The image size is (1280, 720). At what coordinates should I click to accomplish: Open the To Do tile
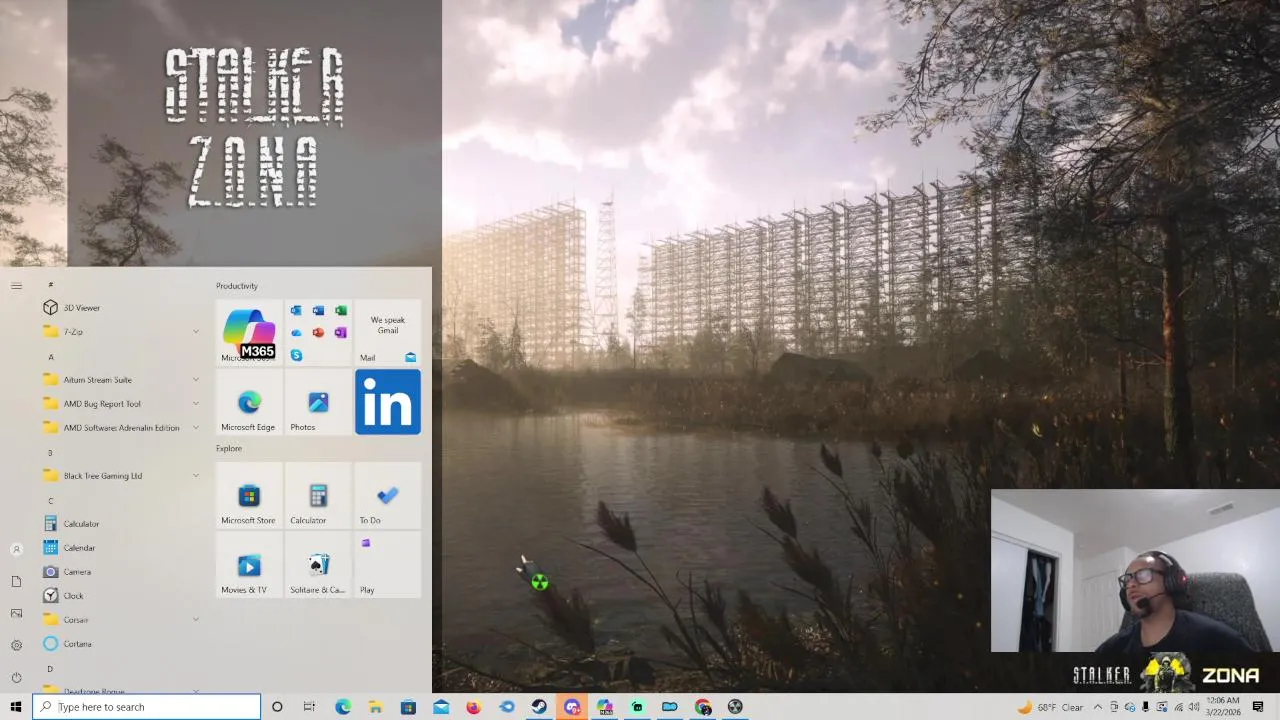[x=388, y=495]
